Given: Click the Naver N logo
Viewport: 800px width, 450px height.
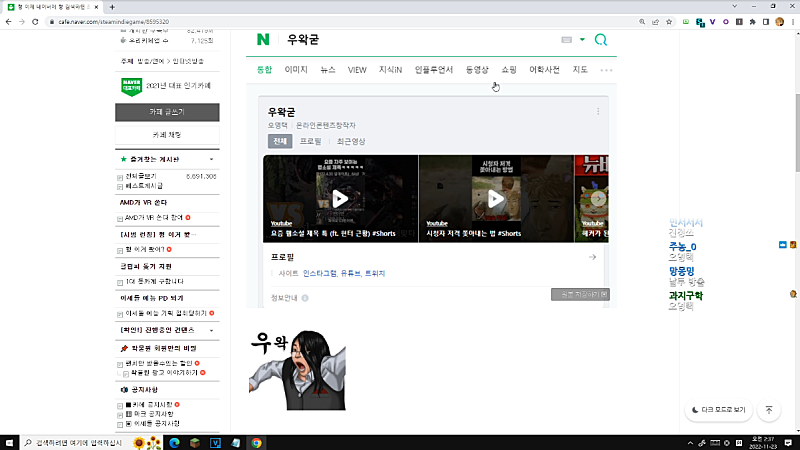Looking at the screenshot, I should (x=263, y=40).
